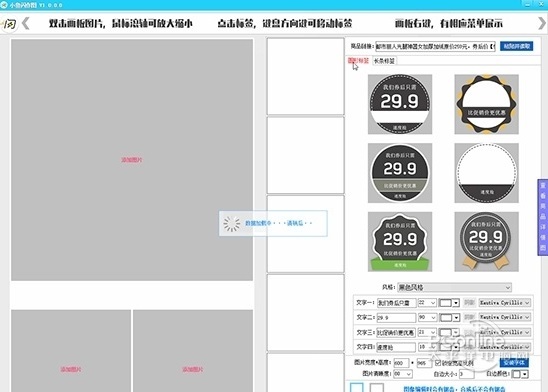Click the 白边大小 border size input

[x=466, y=374]
